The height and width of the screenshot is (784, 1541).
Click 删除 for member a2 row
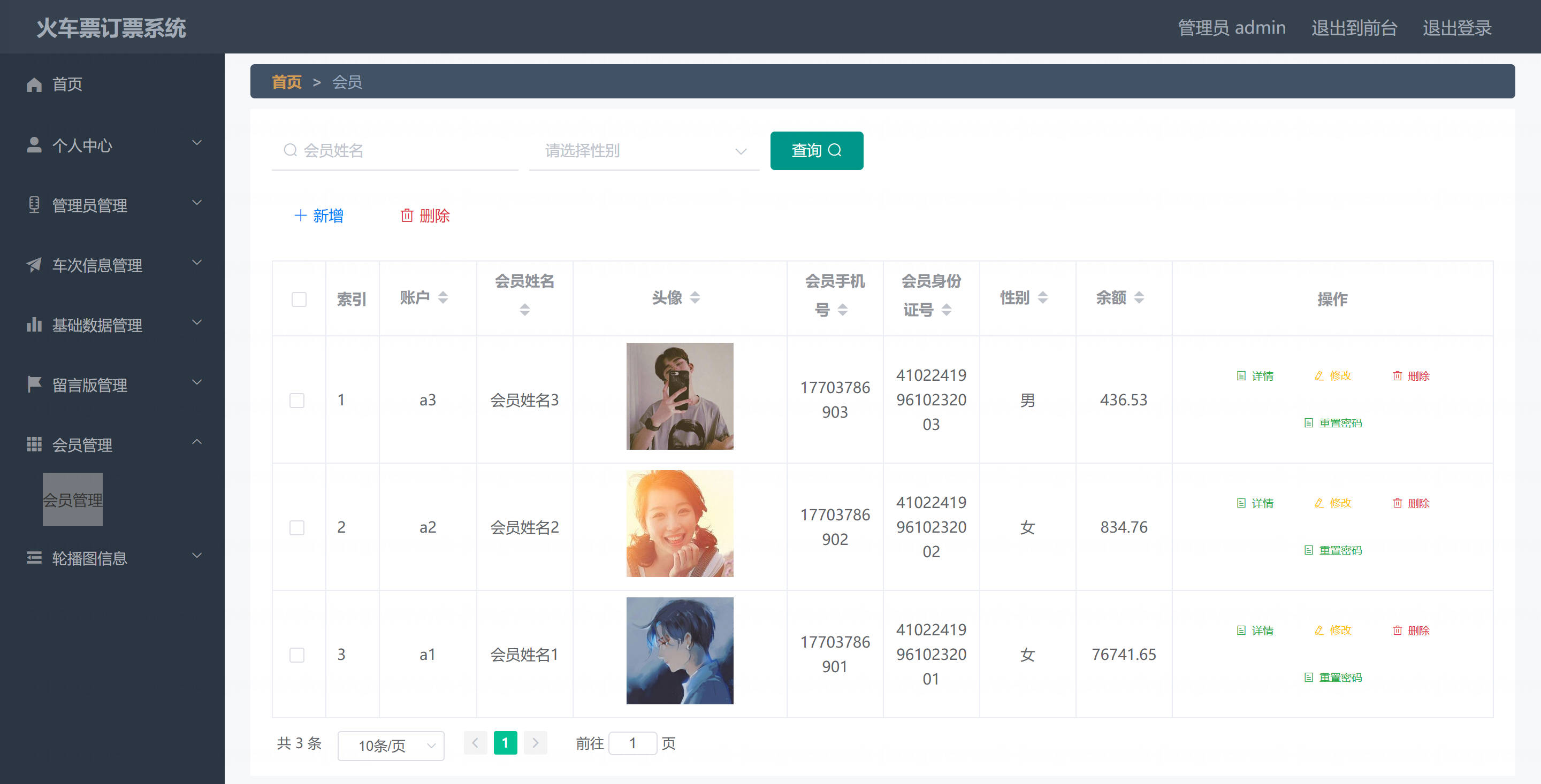coord(1410,503)
